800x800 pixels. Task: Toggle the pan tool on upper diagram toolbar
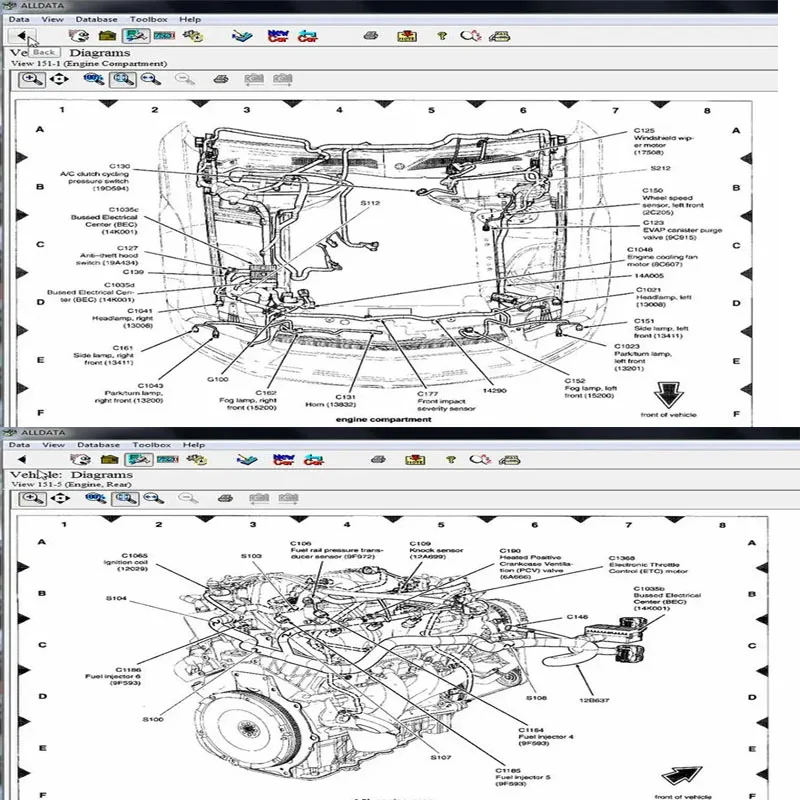59,80
